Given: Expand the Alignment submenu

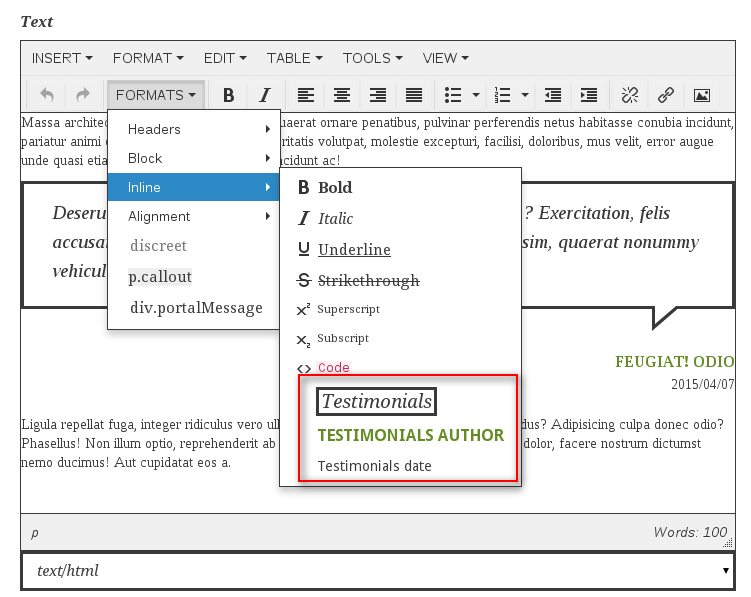Looking at the screenshot, I should [193, 216].
